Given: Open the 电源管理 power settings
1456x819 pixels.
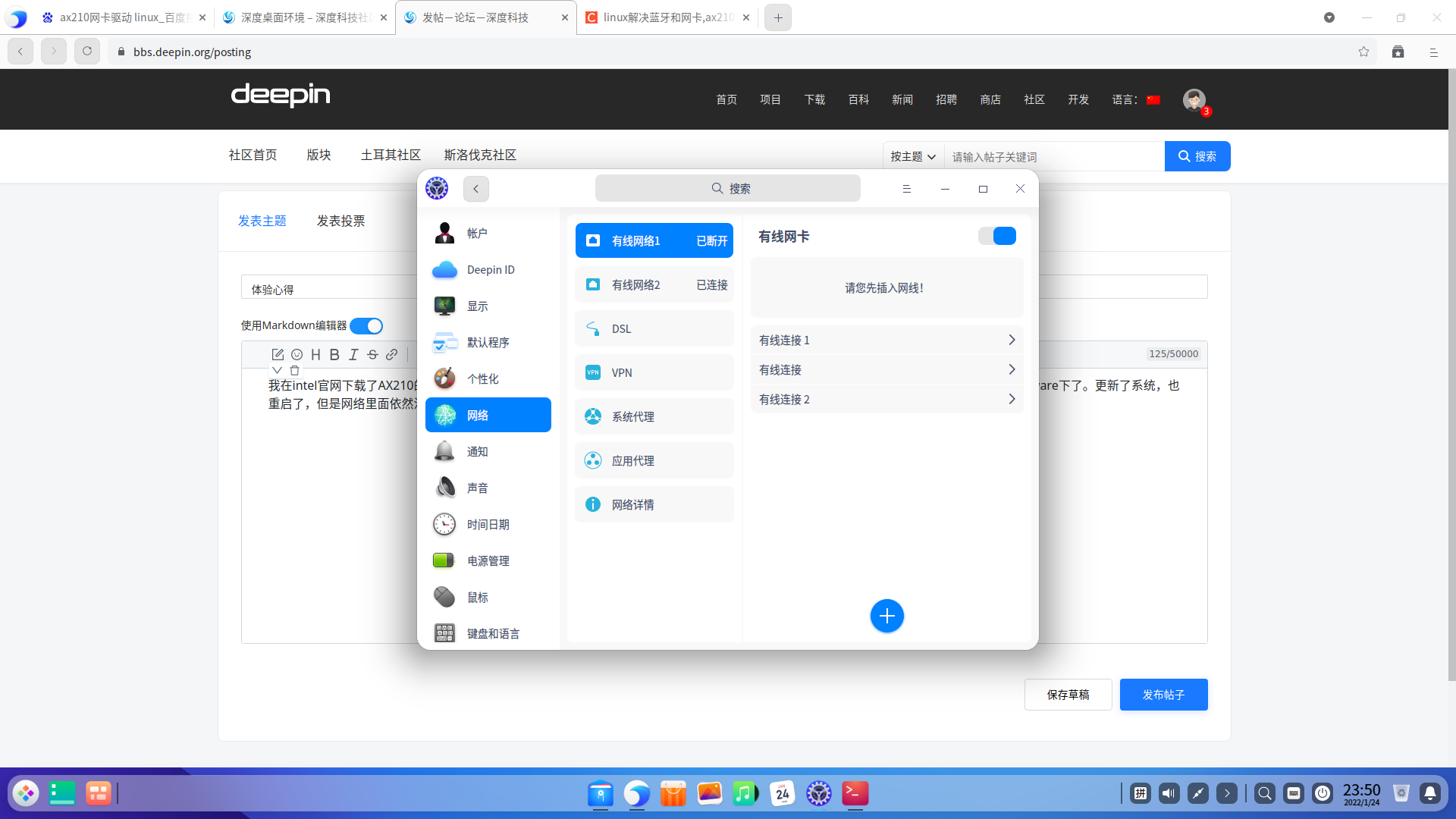Looking at the screenshot, I should [x=488, y=560].
